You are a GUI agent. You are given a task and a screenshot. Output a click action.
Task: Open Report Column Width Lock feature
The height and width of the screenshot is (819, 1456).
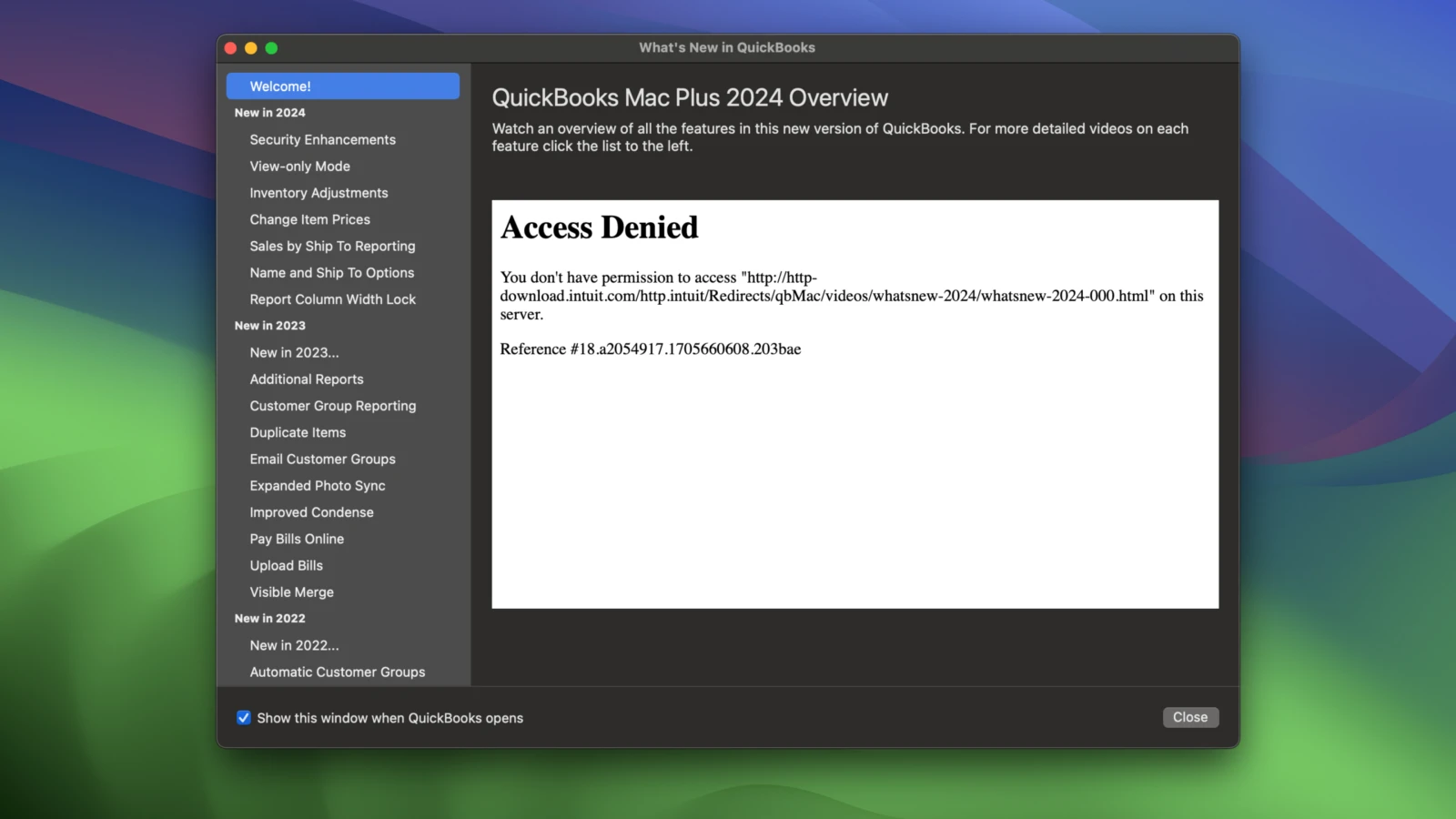[333, 298]
